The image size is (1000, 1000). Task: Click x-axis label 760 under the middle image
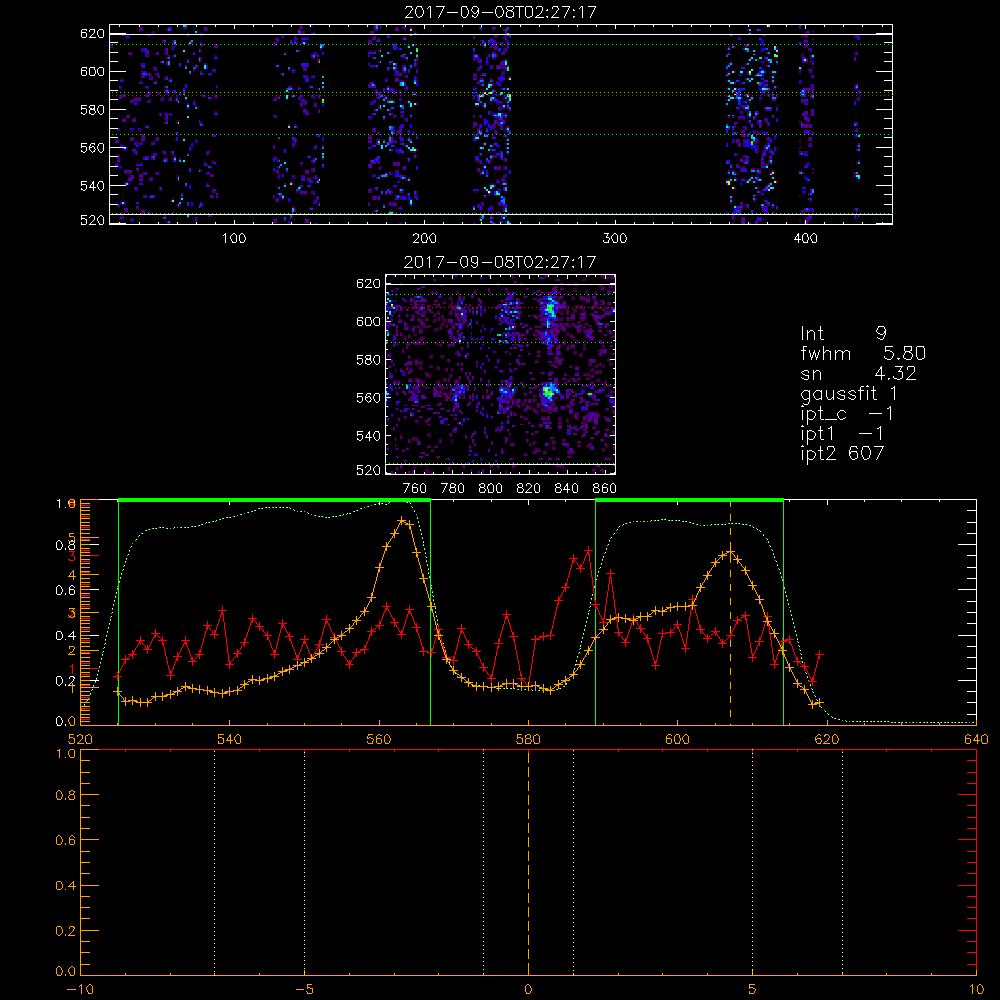click(x=415, y=489)
